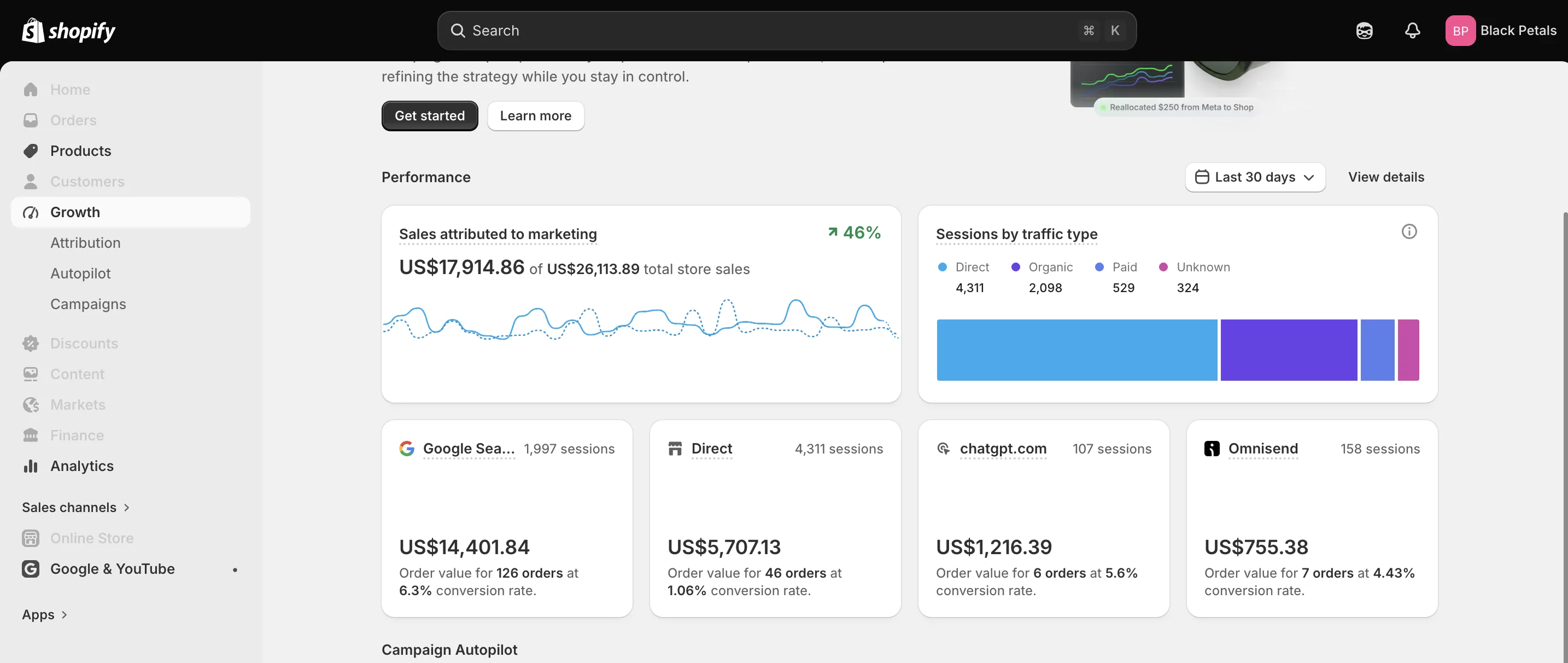The height and width of the screenshot is (663, 1568).
Task: Open Customers in sidebar
Action: click(130, 182)
